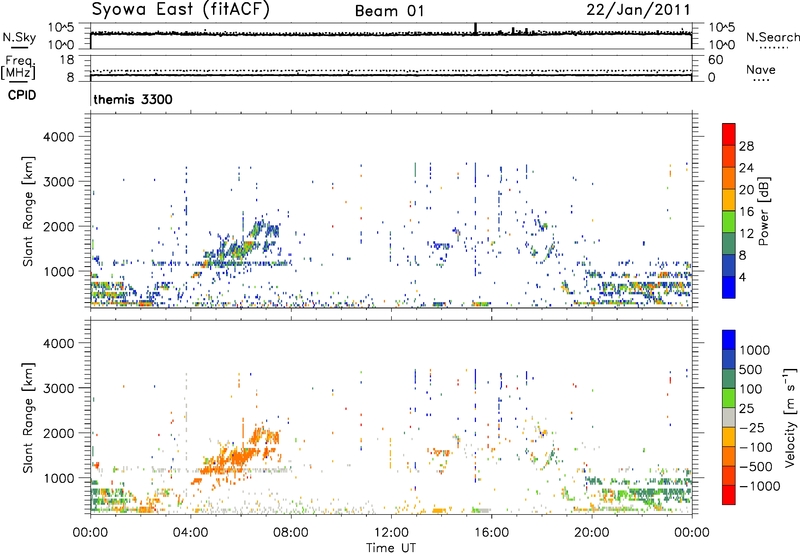The height and width of the screenshot is (554, 800).
Task: Click the blue top of the velocity colorbar
Action: click(x=729, y=340)
